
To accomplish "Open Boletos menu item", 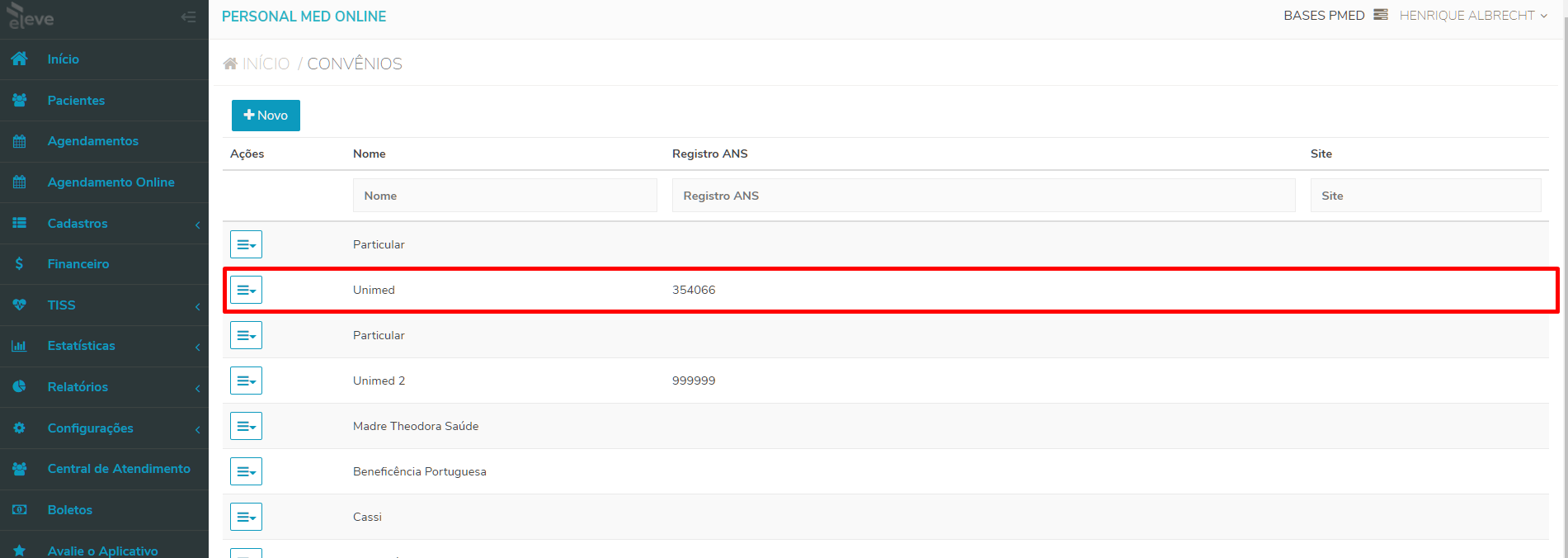I will click(x=104, y=510).
